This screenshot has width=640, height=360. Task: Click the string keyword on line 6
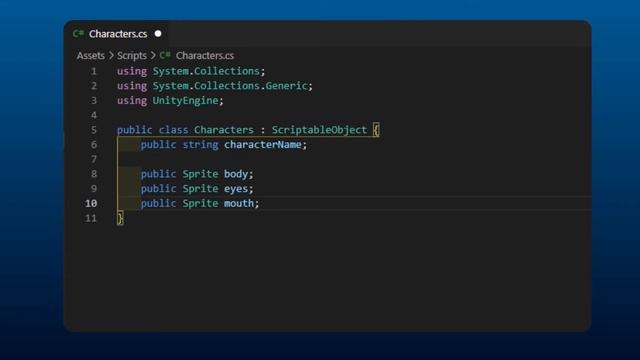tap(200, 145)
